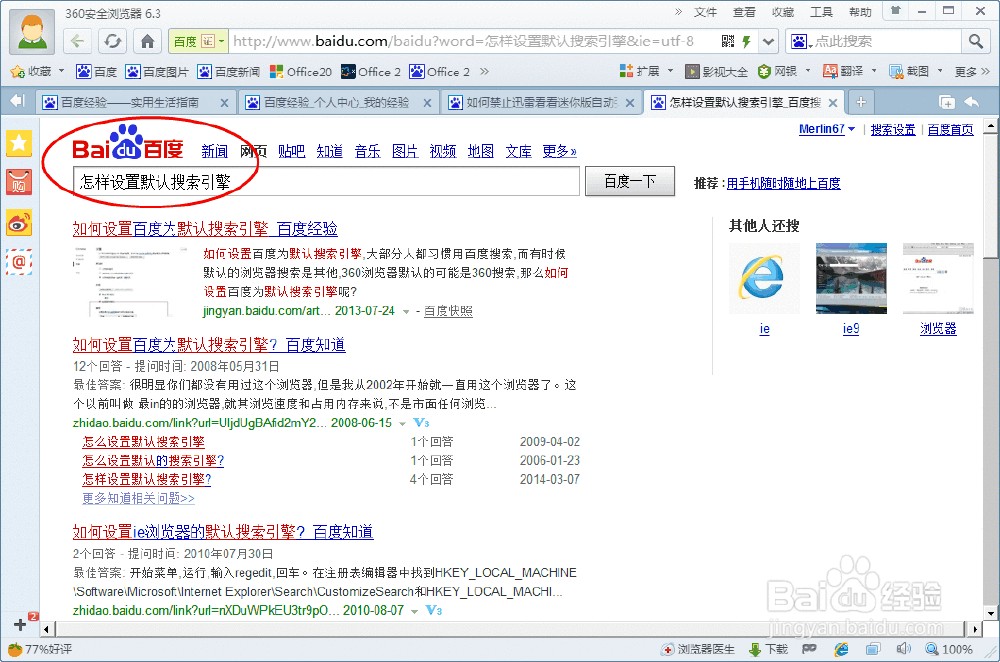Open 影视大全 toolbar item
Screen dimensions: 1000x662
pos(716,71)
